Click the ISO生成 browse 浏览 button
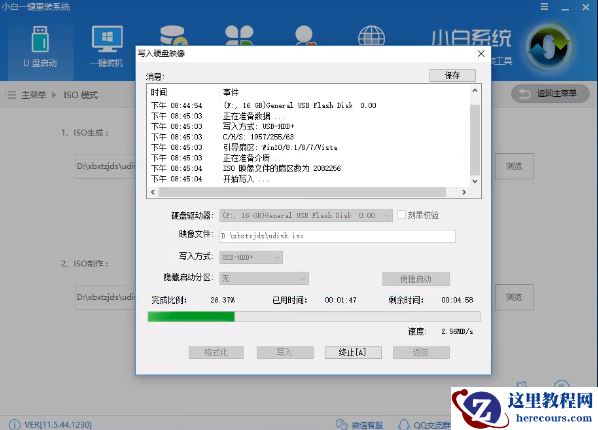Viewport: 598px width, 430px height. click(x=514, y=166)
